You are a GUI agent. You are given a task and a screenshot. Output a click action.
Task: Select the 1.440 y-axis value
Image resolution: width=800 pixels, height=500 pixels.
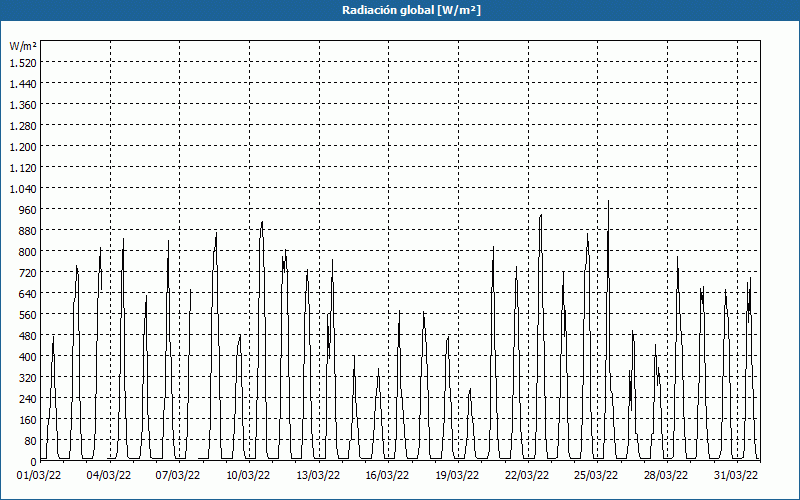pyautogui.click(x=23, y=84)
